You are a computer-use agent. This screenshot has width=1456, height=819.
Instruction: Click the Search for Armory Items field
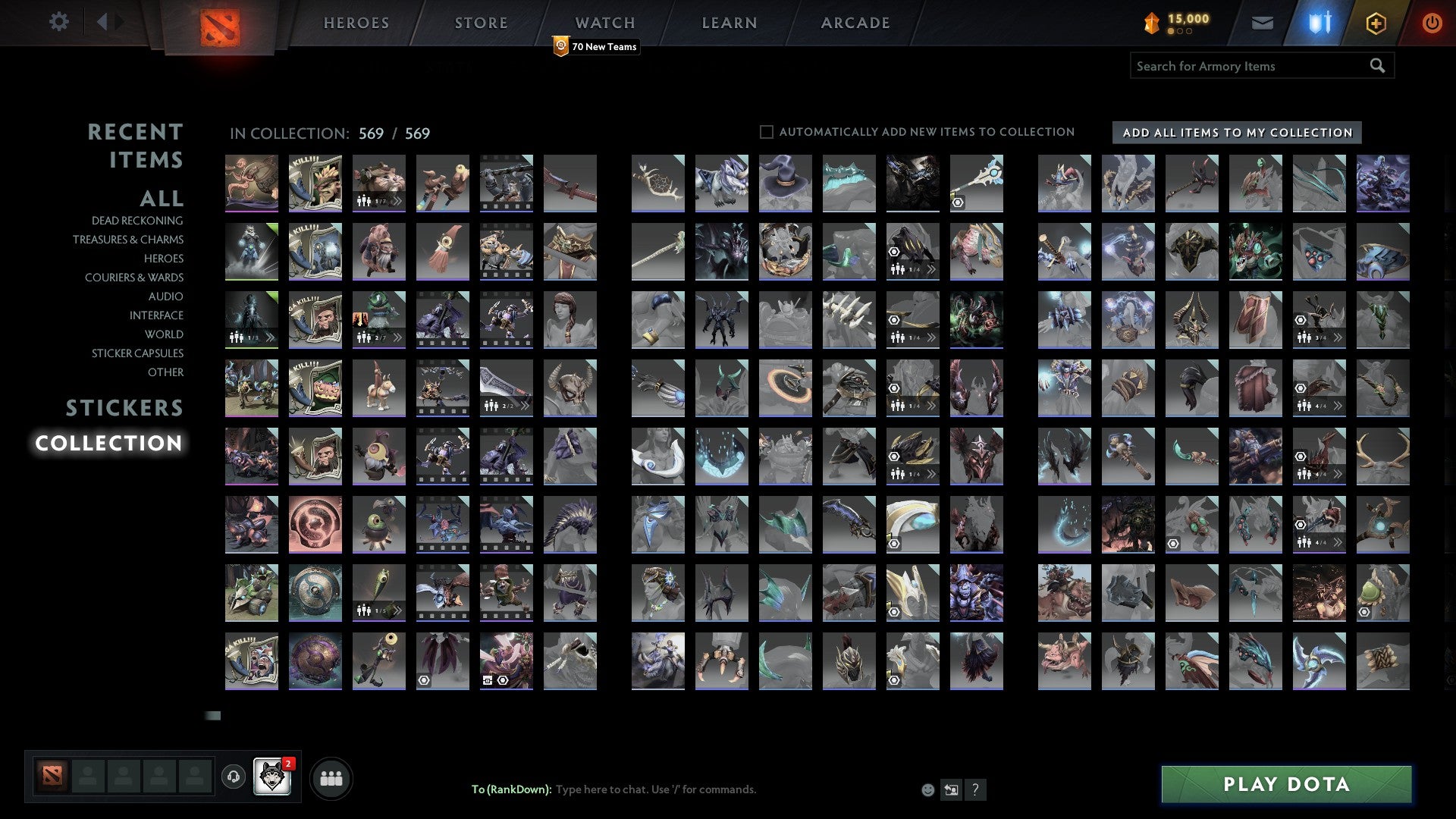point(1247,66)
